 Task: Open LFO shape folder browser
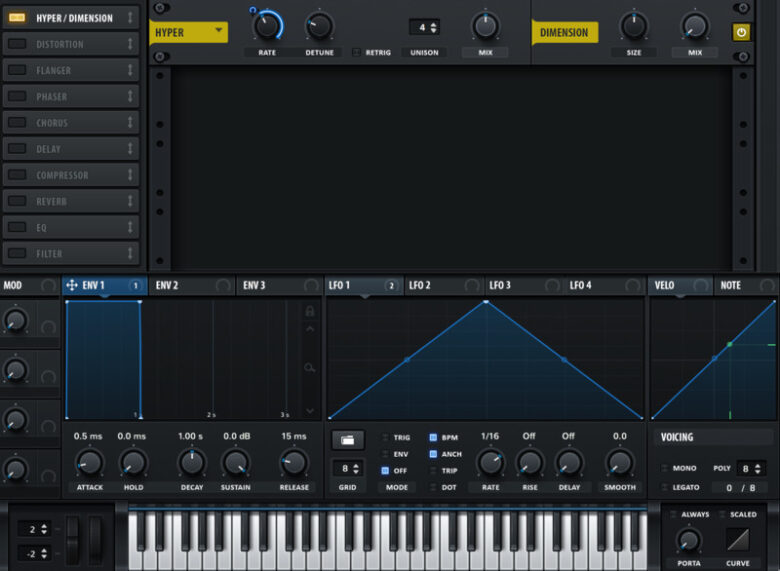coord(348,440)
